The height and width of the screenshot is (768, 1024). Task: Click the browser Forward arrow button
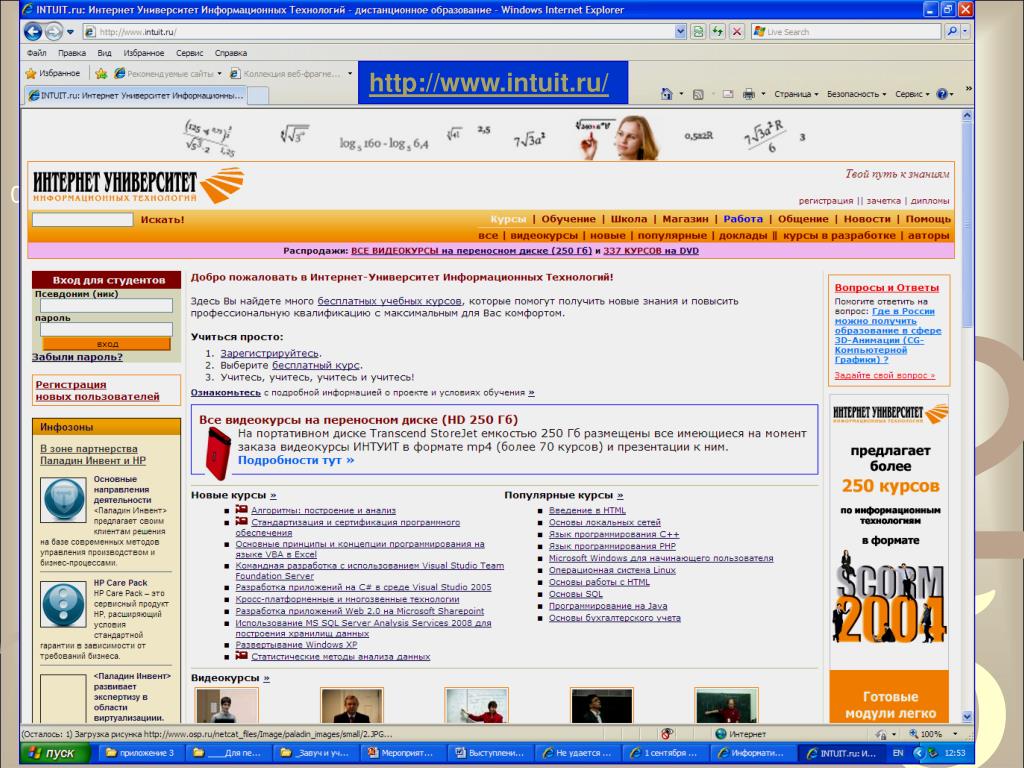tap(54, 31)
